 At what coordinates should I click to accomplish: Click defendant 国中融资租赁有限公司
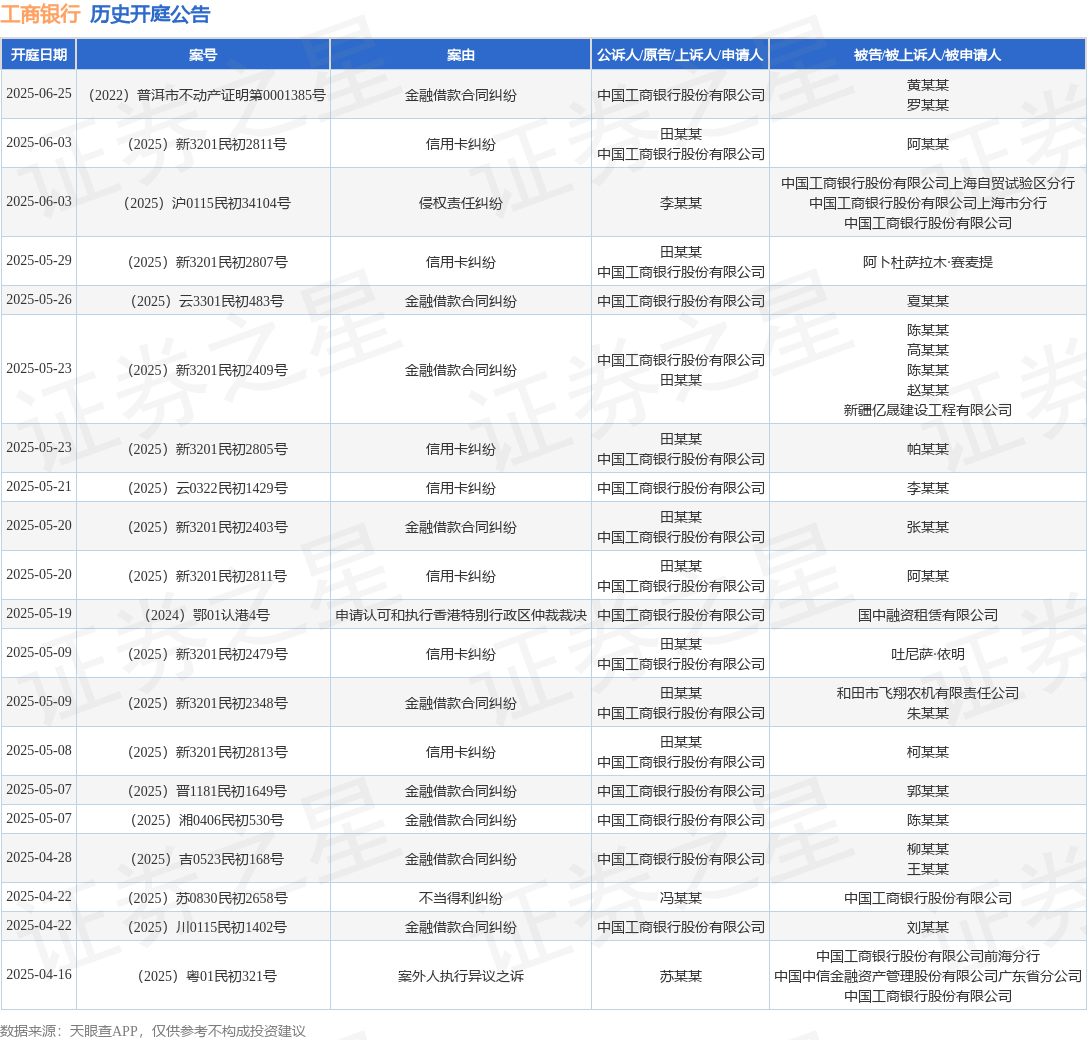click(x=928, y=615)
